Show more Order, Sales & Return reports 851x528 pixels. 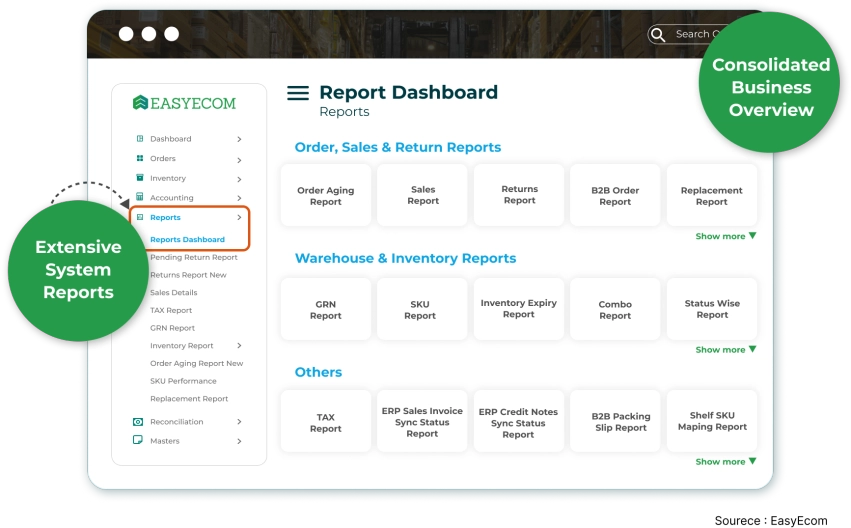726,236
